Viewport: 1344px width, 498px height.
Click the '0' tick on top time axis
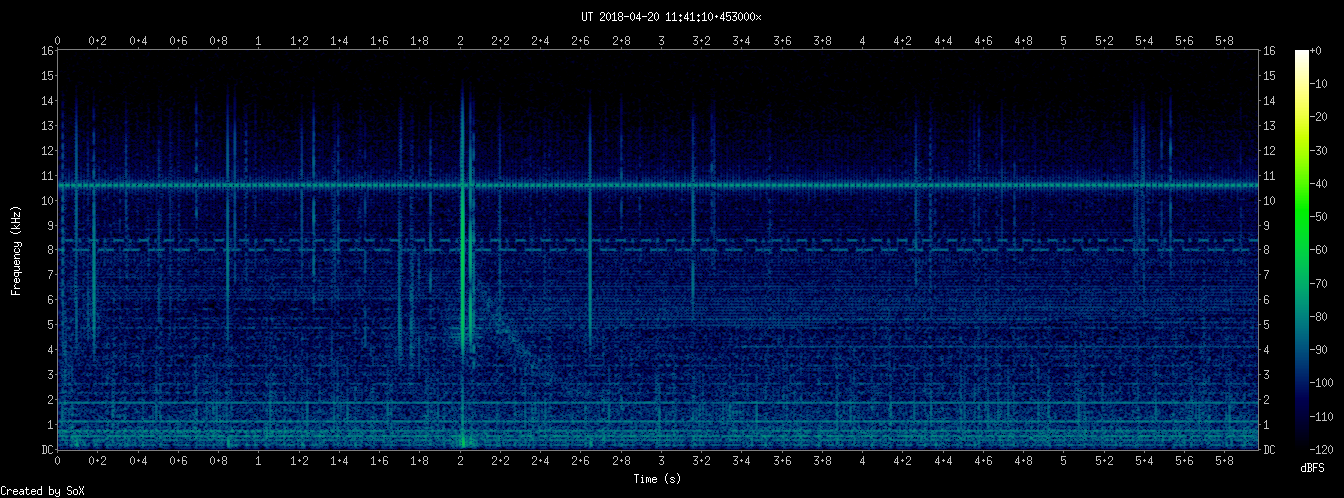pos(58,40)
